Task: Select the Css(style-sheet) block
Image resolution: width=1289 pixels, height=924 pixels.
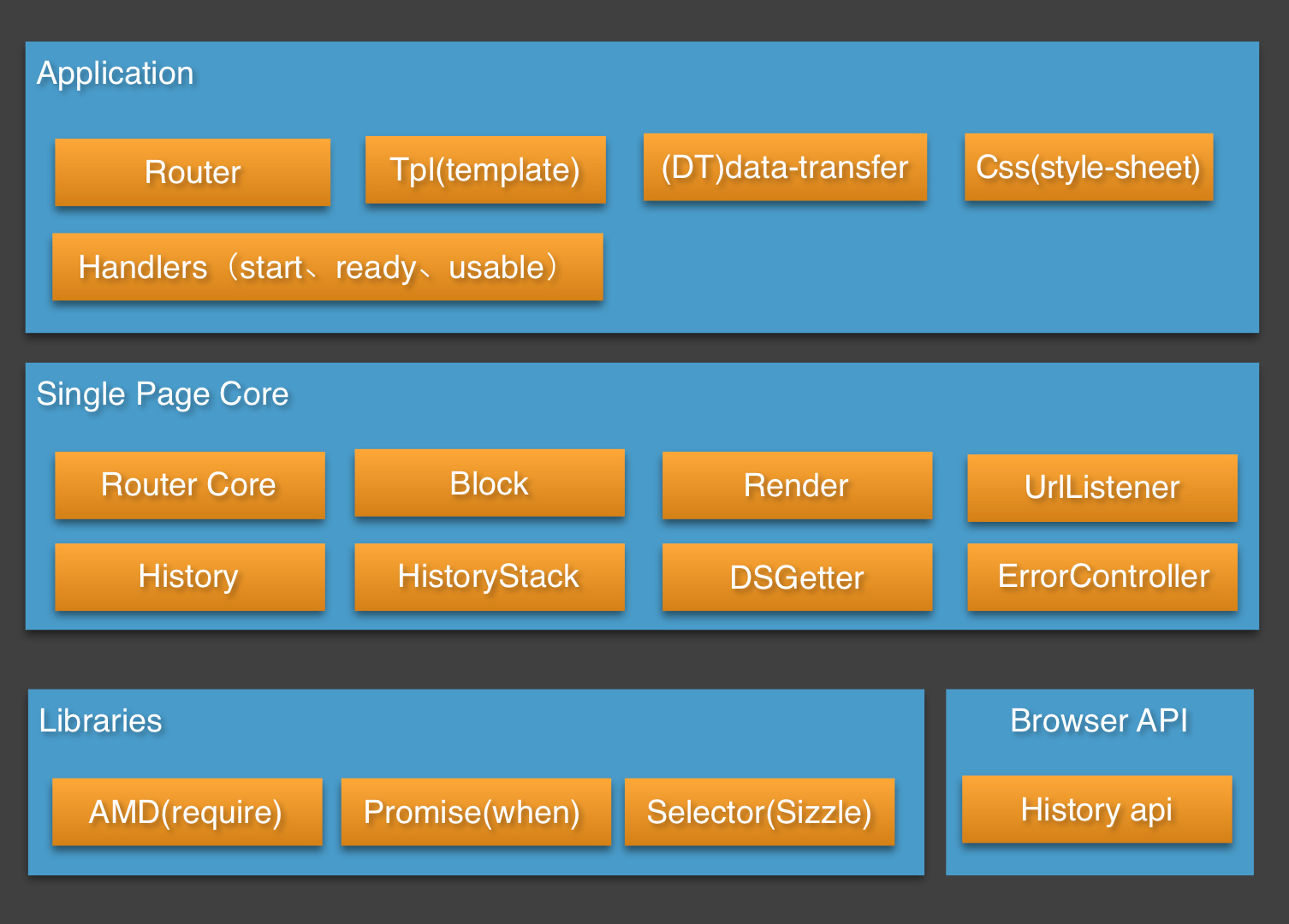Action: [x=1088, y=168]
